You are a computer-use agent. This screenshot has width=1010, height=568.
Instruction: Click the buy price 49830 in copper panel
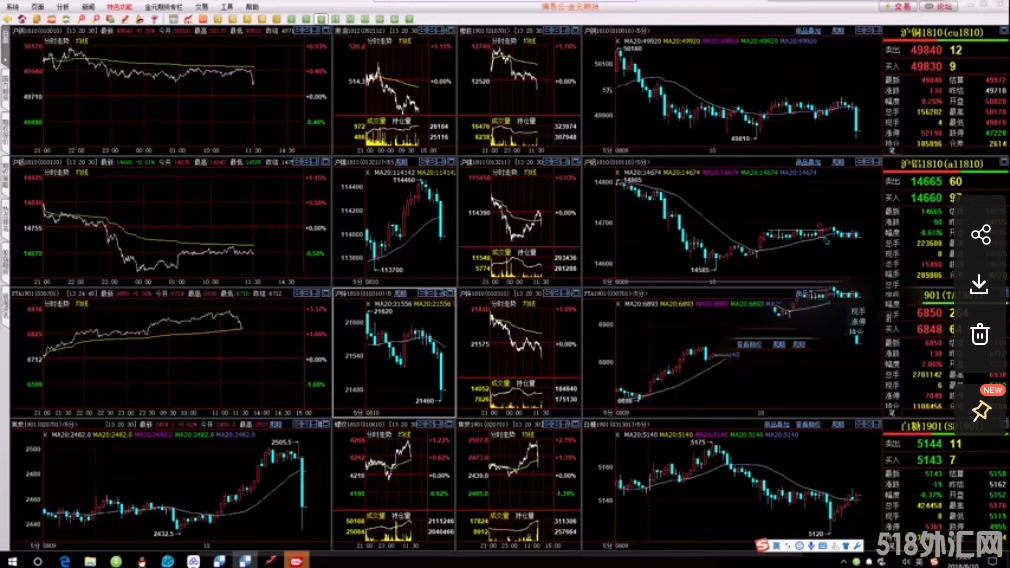coord(926,66)
